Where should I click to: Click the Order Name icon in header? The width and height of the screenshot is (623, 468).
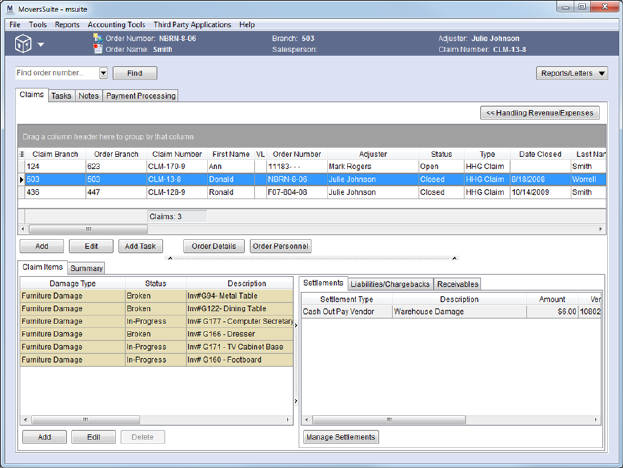click(98, 49)
